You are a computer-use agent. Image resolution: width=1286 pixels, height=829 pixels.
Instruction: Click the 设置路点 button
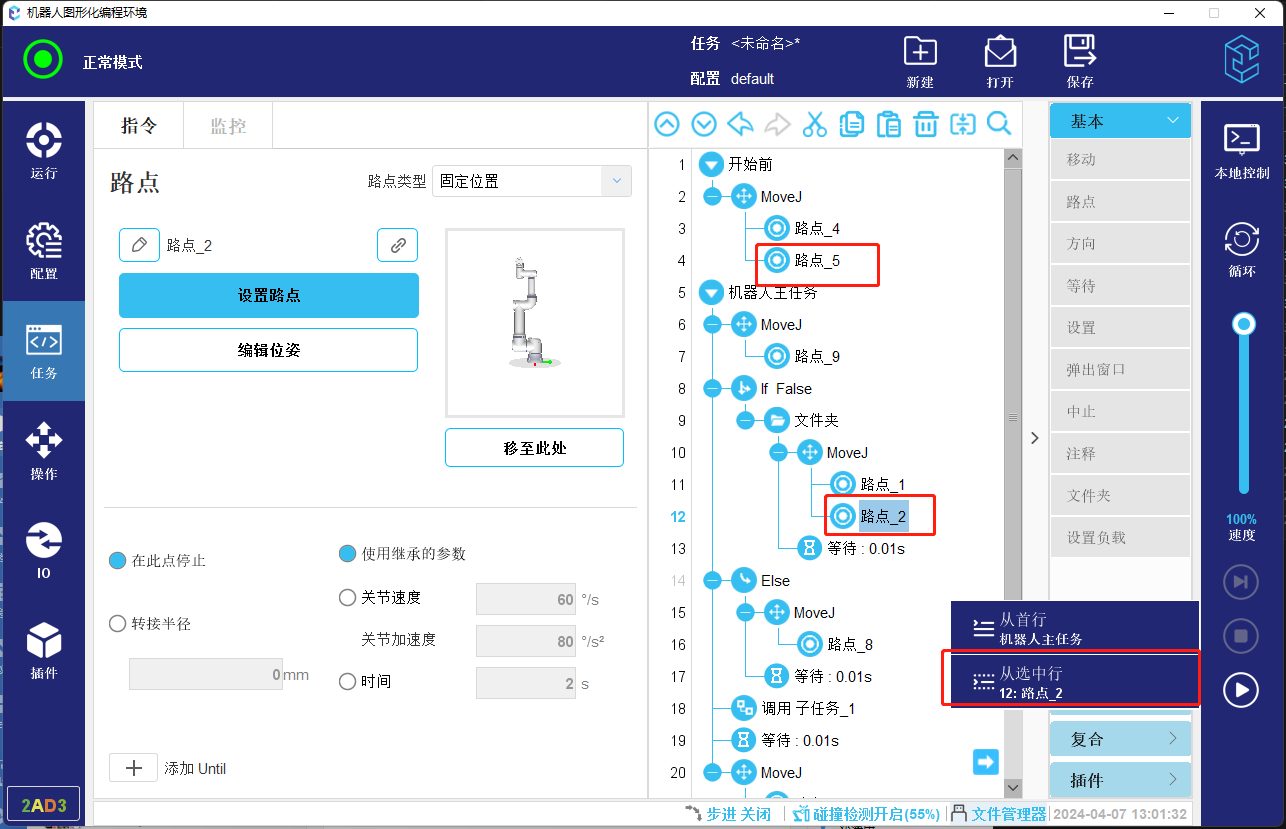pyautogui.click(x=268, y=295)
